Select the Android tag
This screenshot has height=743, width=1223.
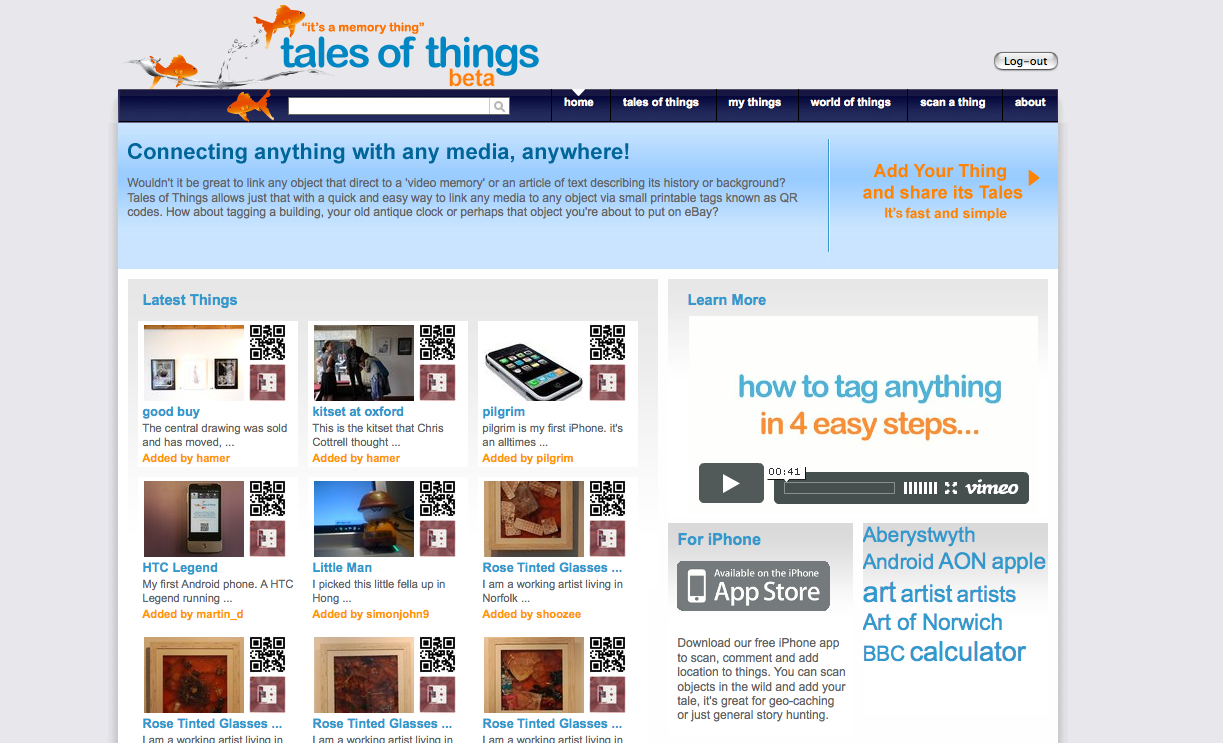click(897, 562)
